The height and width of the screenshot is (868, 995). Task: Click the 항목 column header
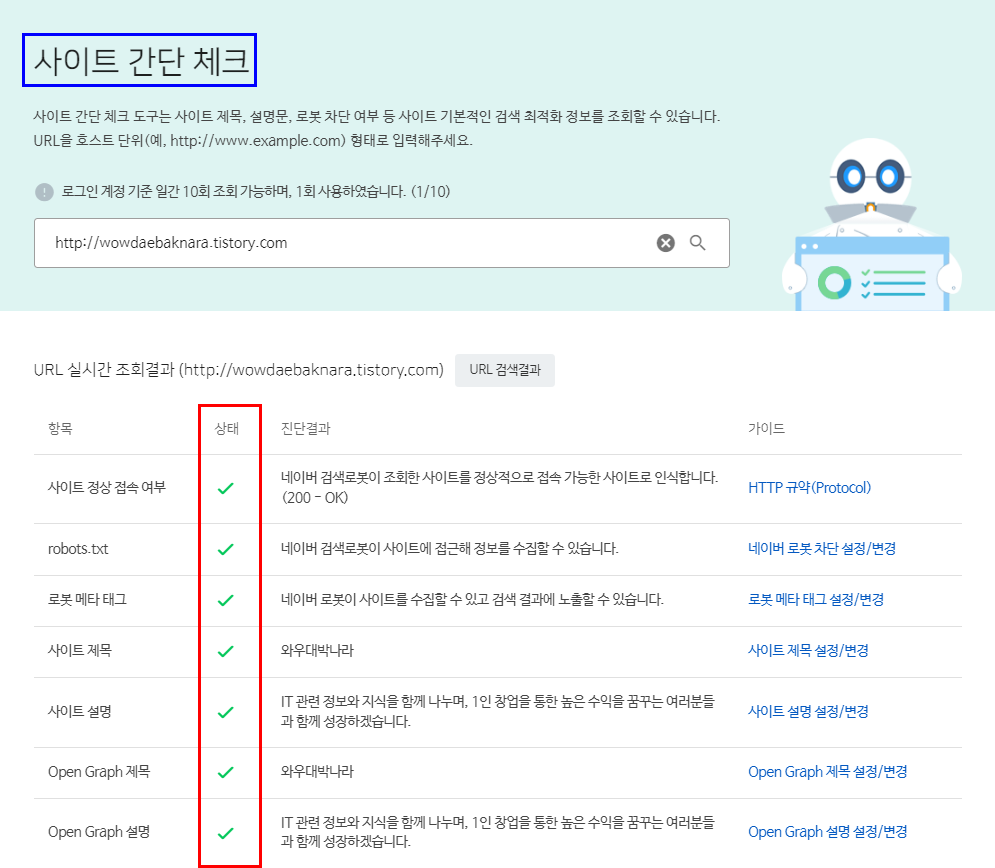coord(60,428)
